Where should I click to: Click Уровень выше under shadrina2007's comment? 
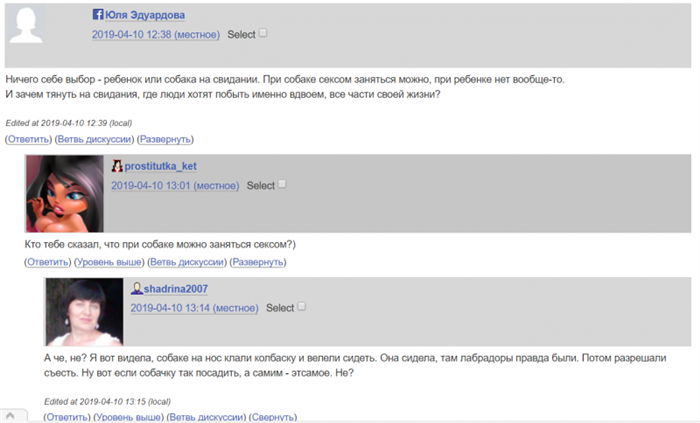[x=129, y=417]
